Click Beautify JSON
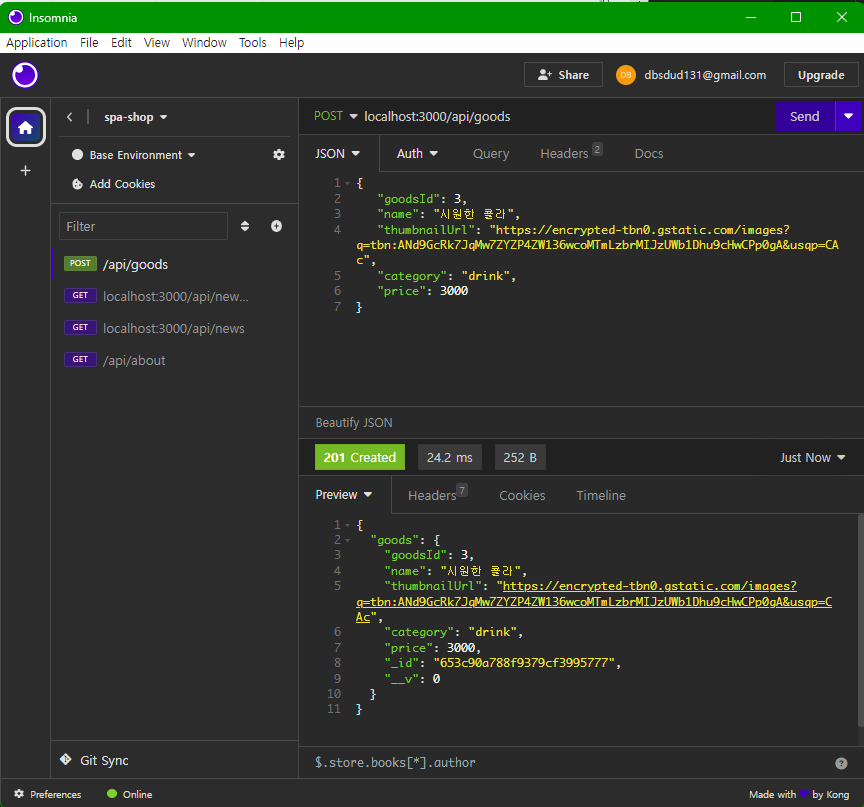 click(354, 423)
